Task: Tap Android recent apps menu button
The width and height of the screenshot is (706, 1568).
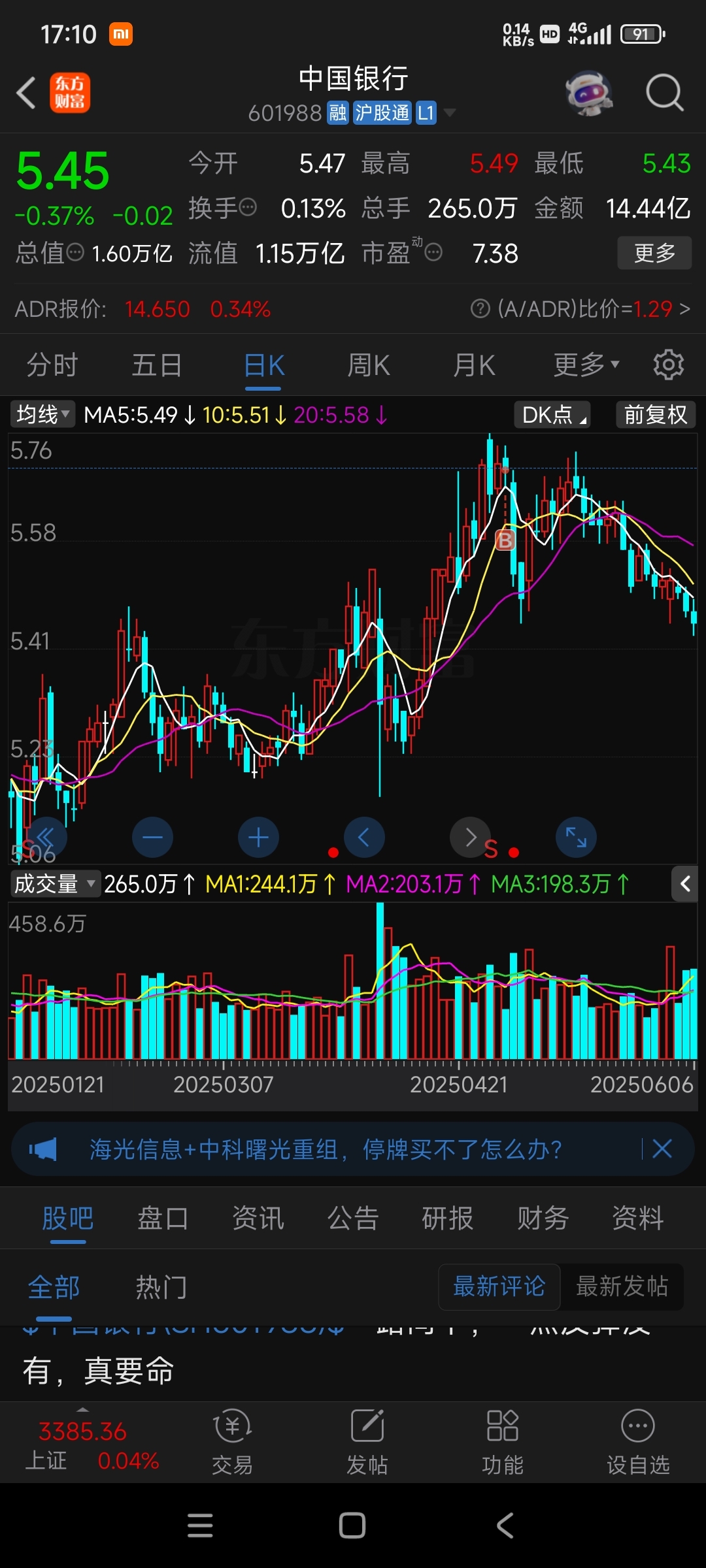Action: (200, 1526)
